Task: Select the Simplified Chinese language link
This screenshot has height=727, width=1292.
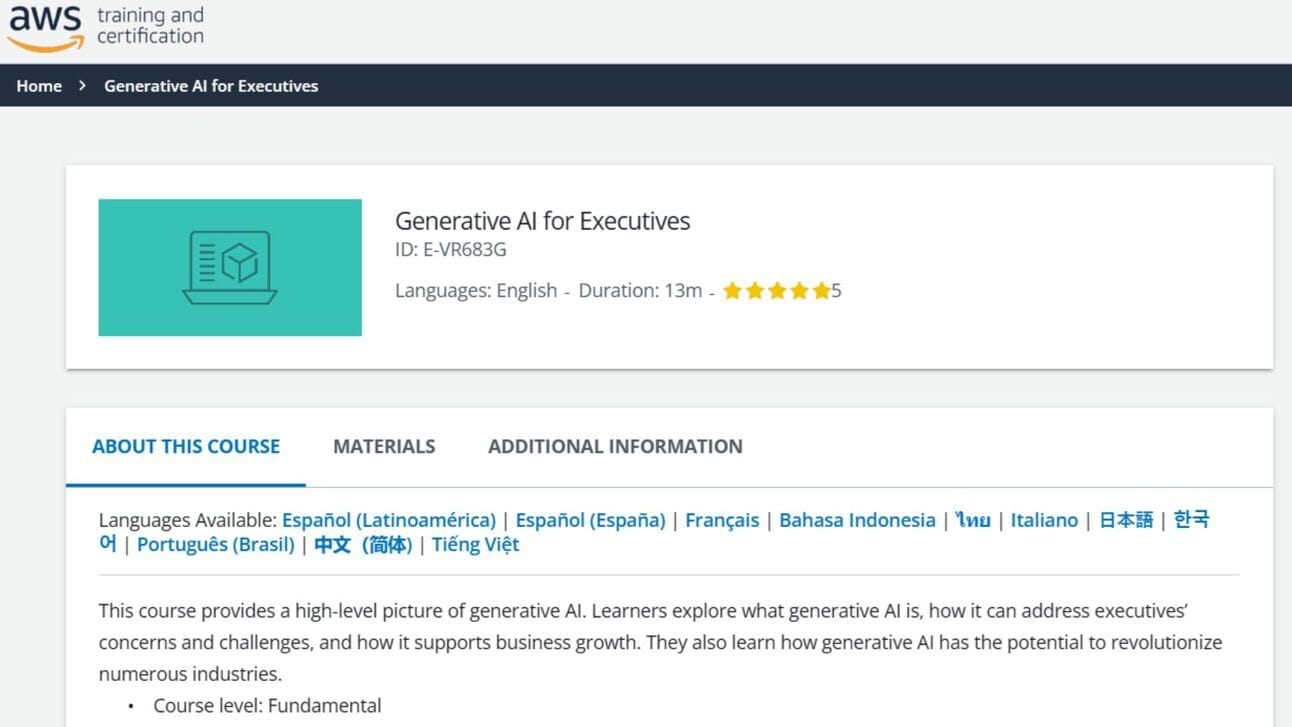Action: [x=363, y=545]
